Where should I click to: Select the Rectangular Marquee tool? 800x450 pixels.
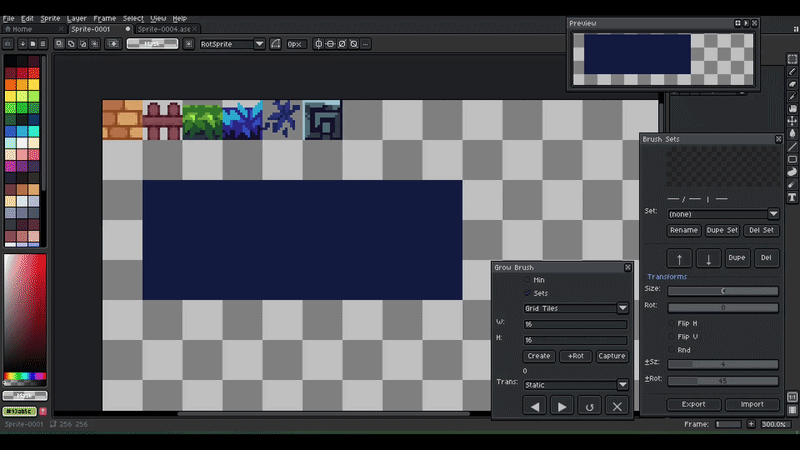[792, 59]
